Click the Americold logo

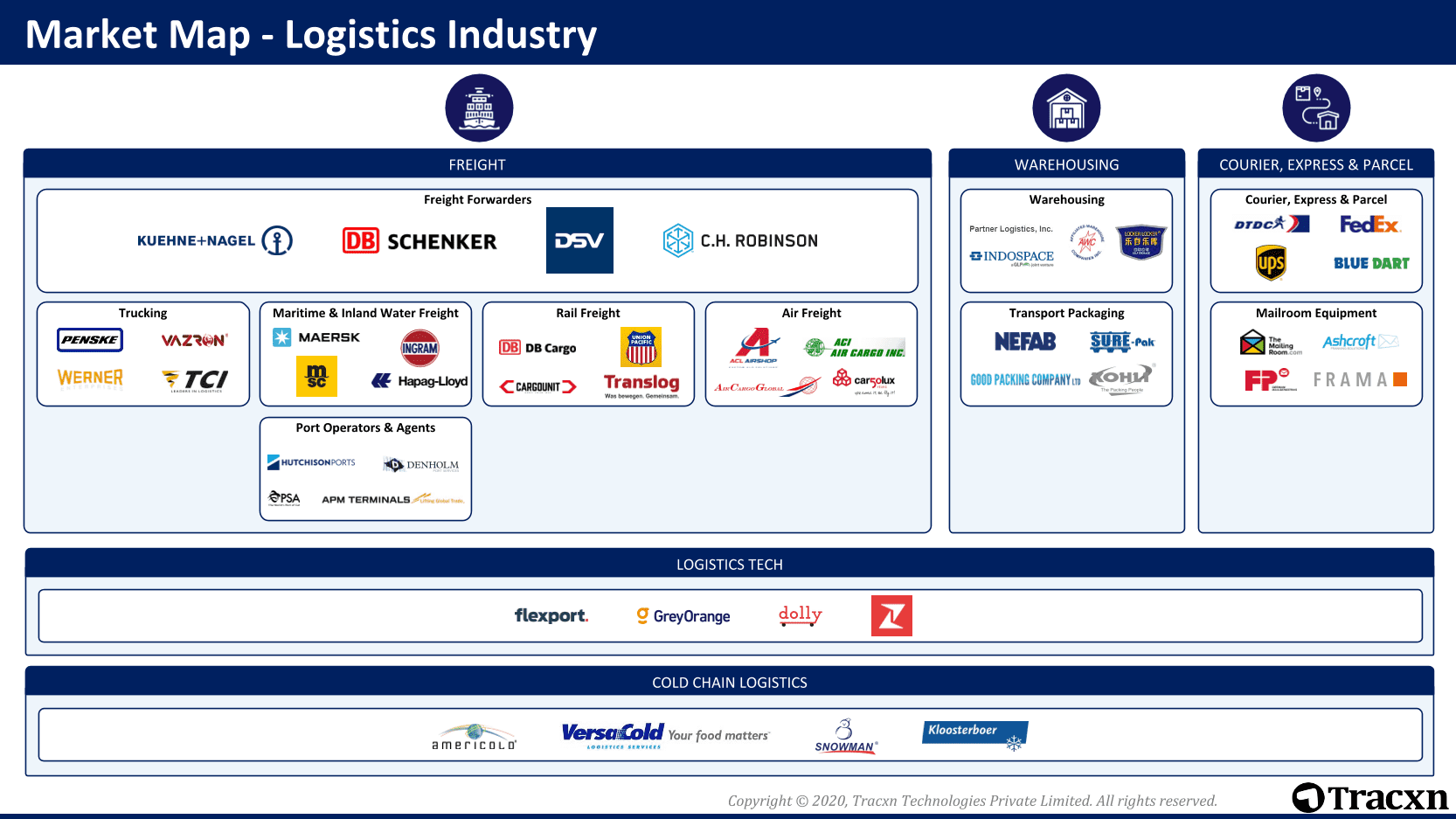(x=475, y=737)
